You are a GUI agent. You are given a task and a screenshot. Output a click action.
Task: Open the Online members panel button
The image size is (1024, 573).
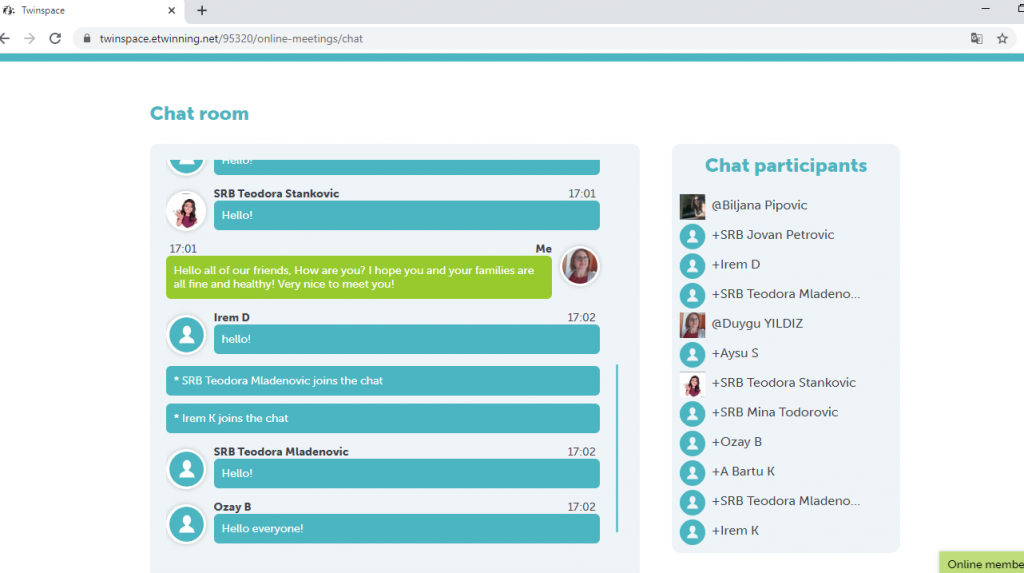984,563
